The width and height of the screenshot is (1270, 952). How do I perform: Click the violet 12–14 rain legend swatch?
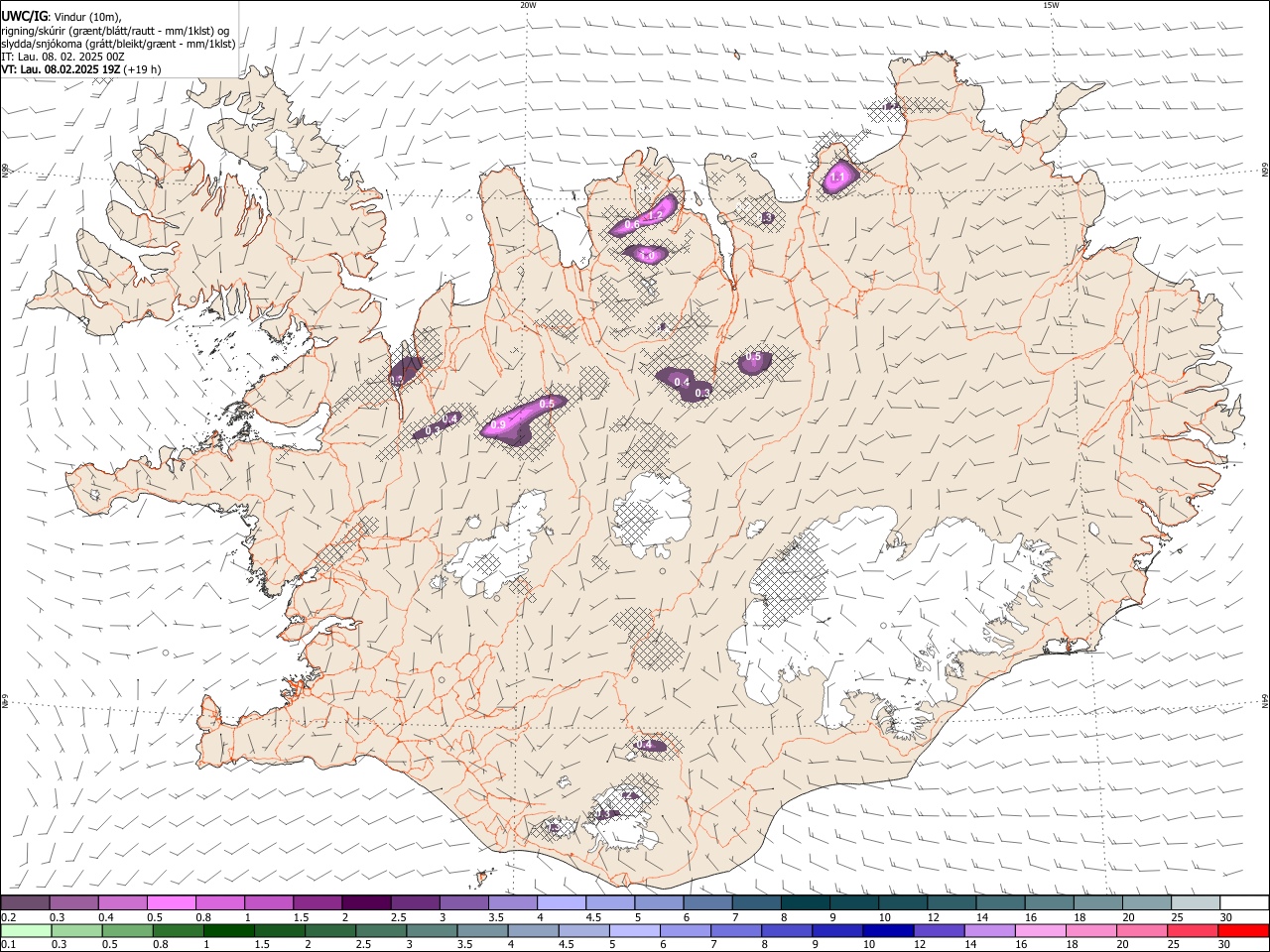click(x=942, y=931)
